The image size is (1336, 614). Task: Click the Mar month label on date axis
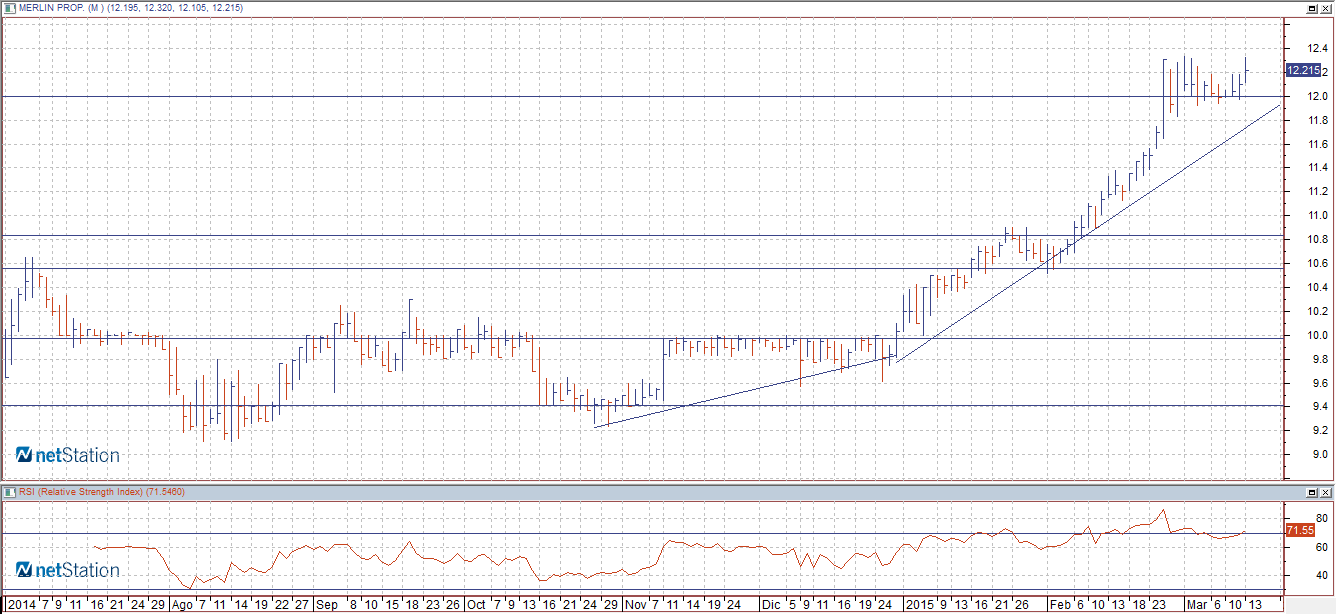pos(1196,605)
